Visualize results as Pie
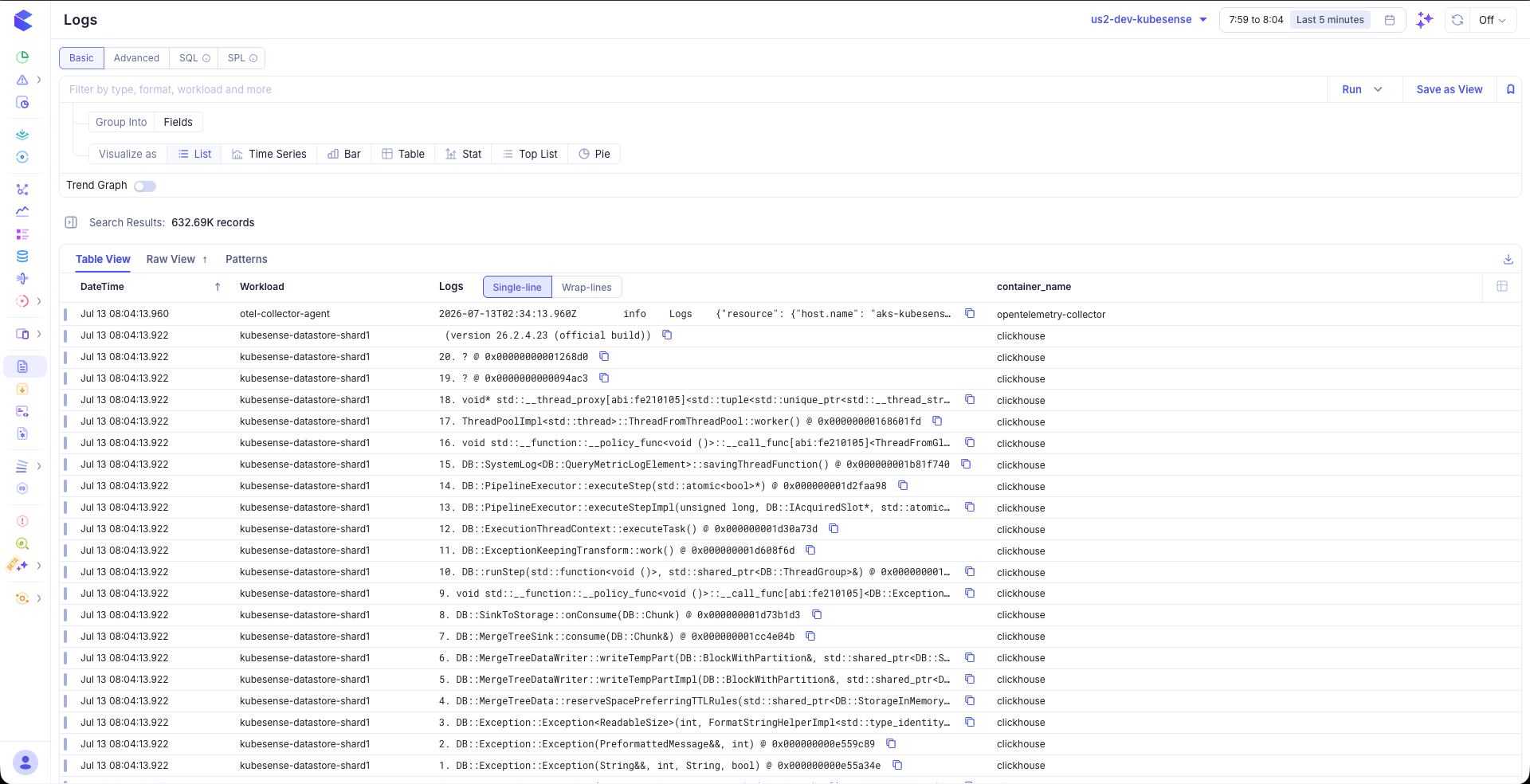This screenshot has width=1530, height=784. click(x=594, y=154)
